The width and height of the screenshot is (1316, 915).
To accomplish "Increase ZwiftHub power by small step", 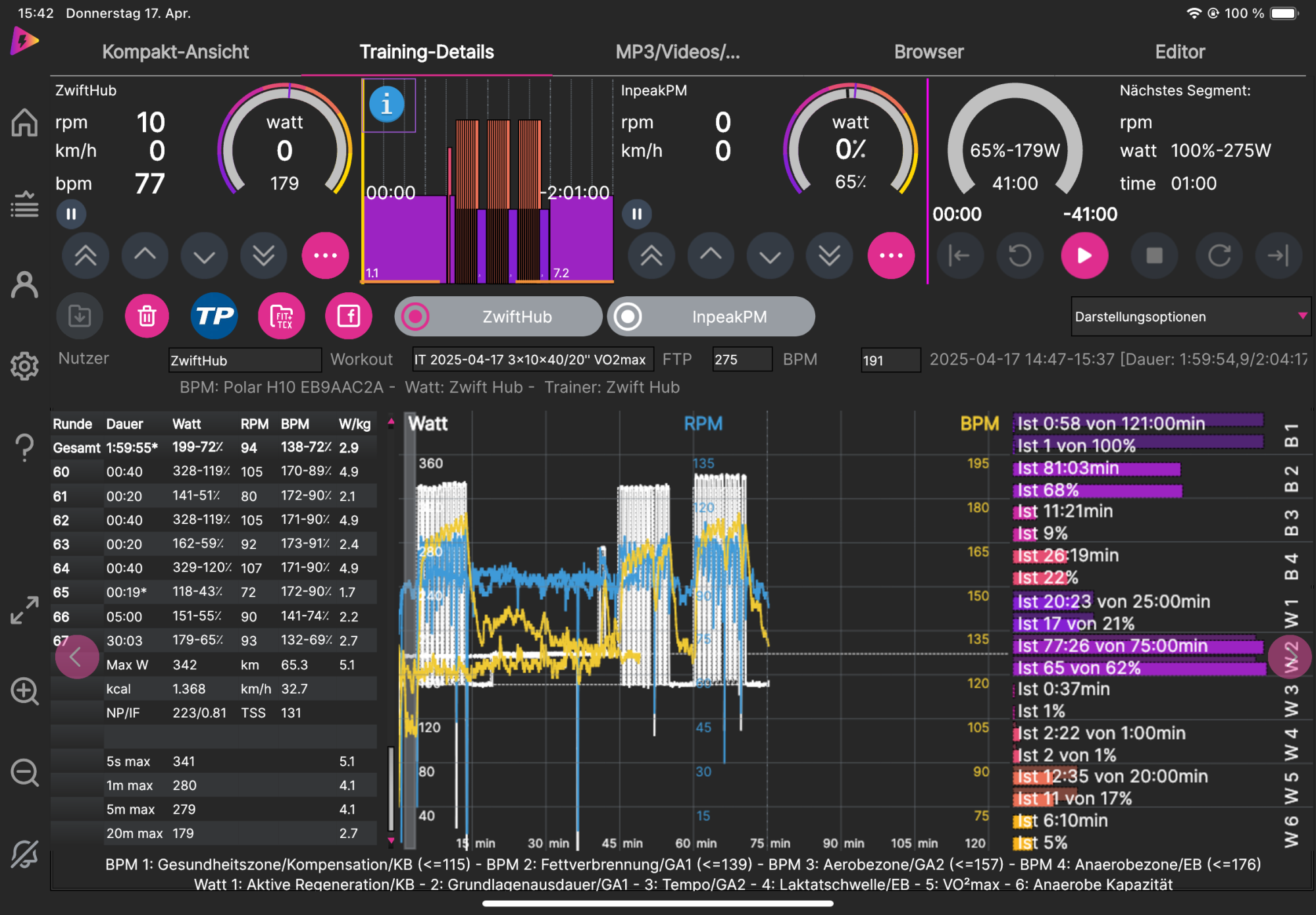I will 145,255.
